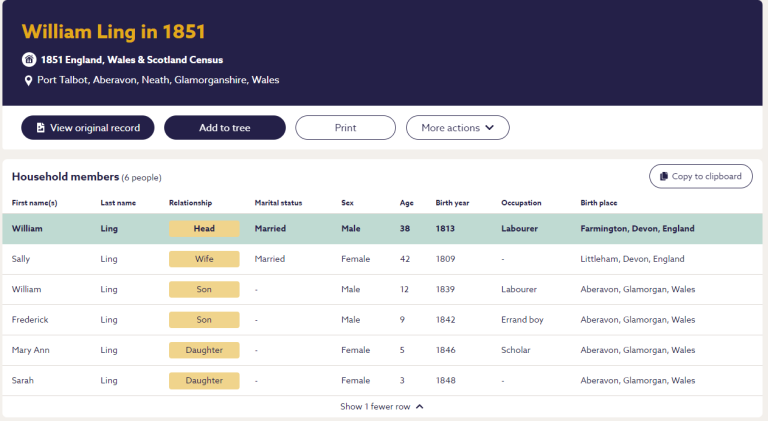The image size is (768, 421).
Task: Click the Add to tree button
Action: 225,128
